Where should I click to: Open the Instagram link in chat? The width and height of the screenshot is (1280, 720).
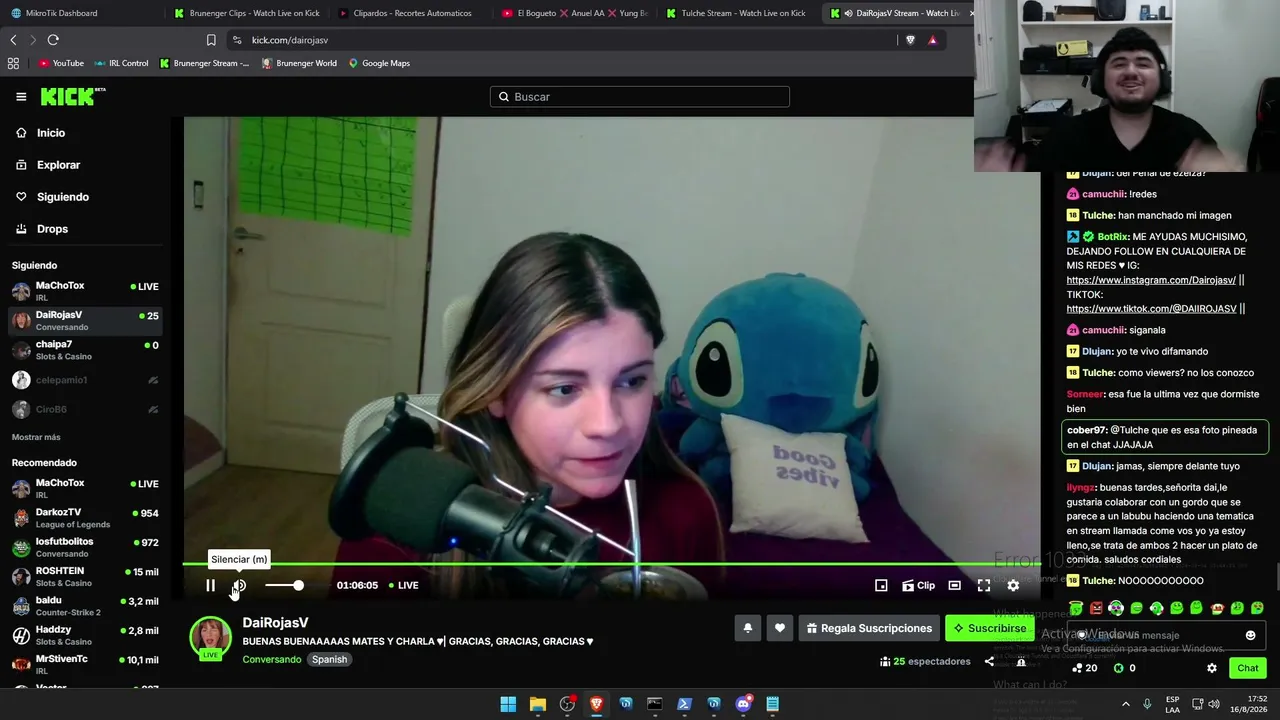pos(1151,280)
